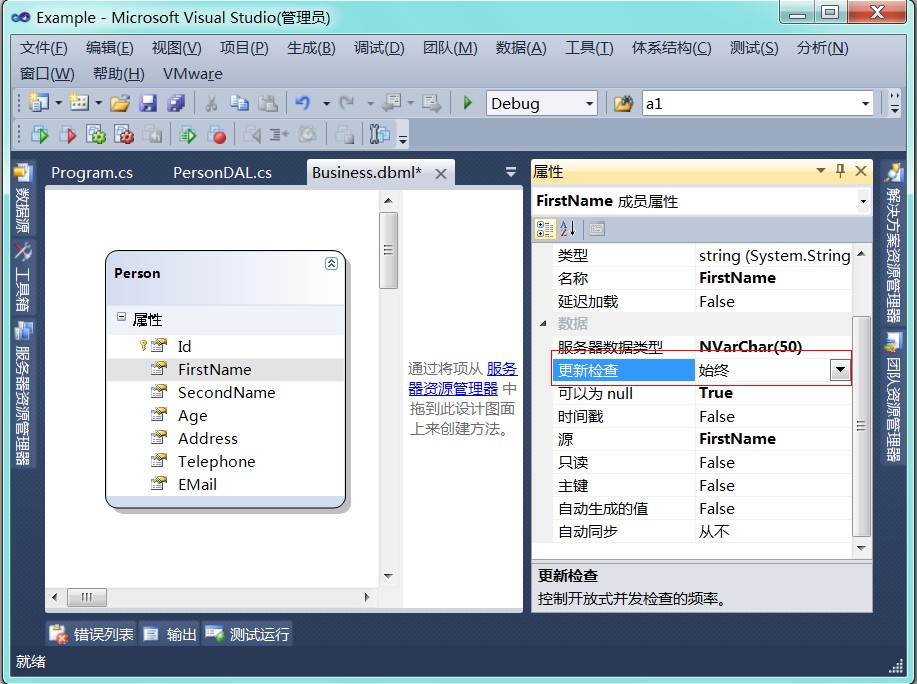Open the 调试(D) menu
The height and width of the screenshot is (684, 917).
(x=379, y=48)
